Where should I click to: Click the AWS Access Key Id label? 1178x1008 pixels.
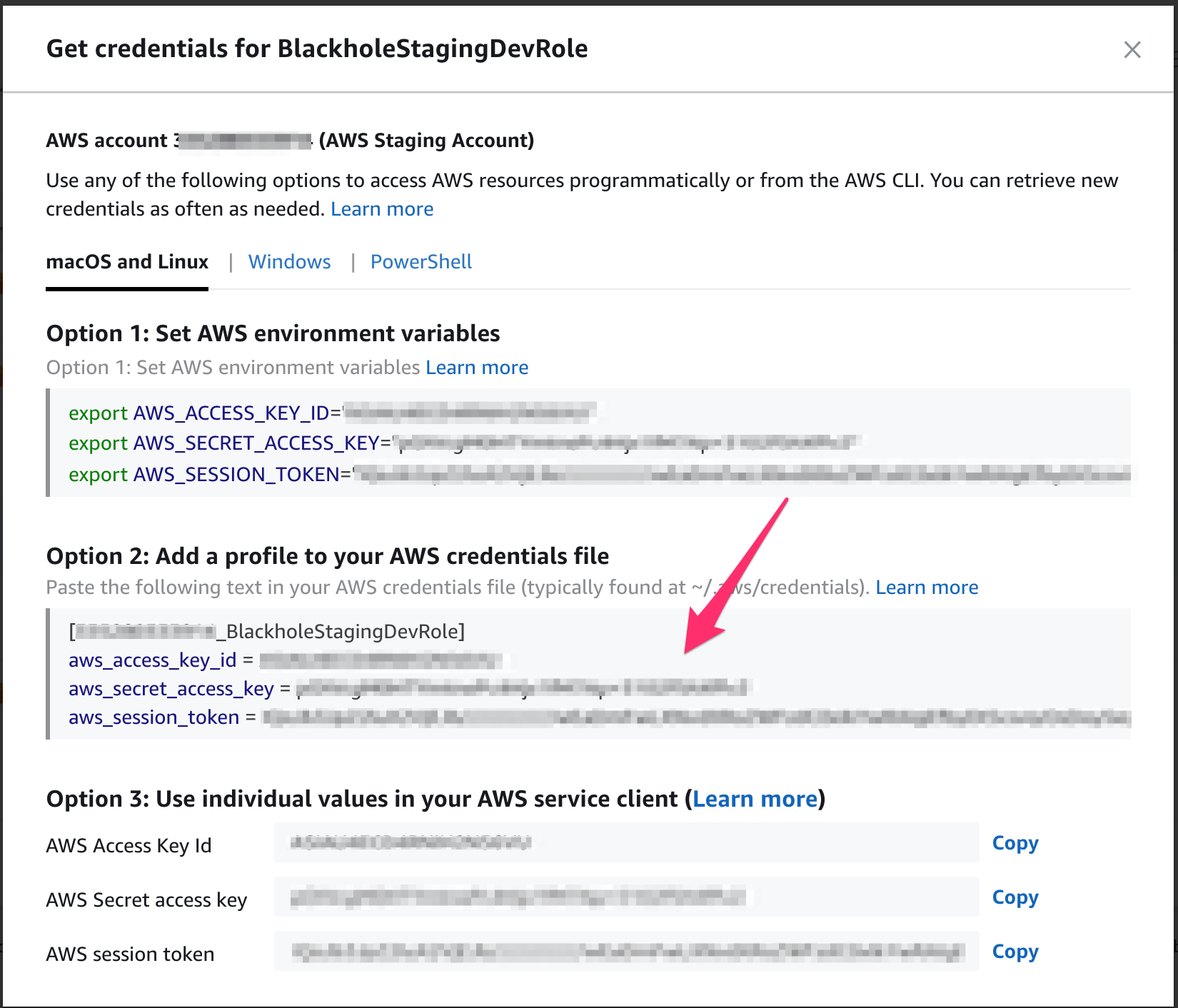[129, 846]
